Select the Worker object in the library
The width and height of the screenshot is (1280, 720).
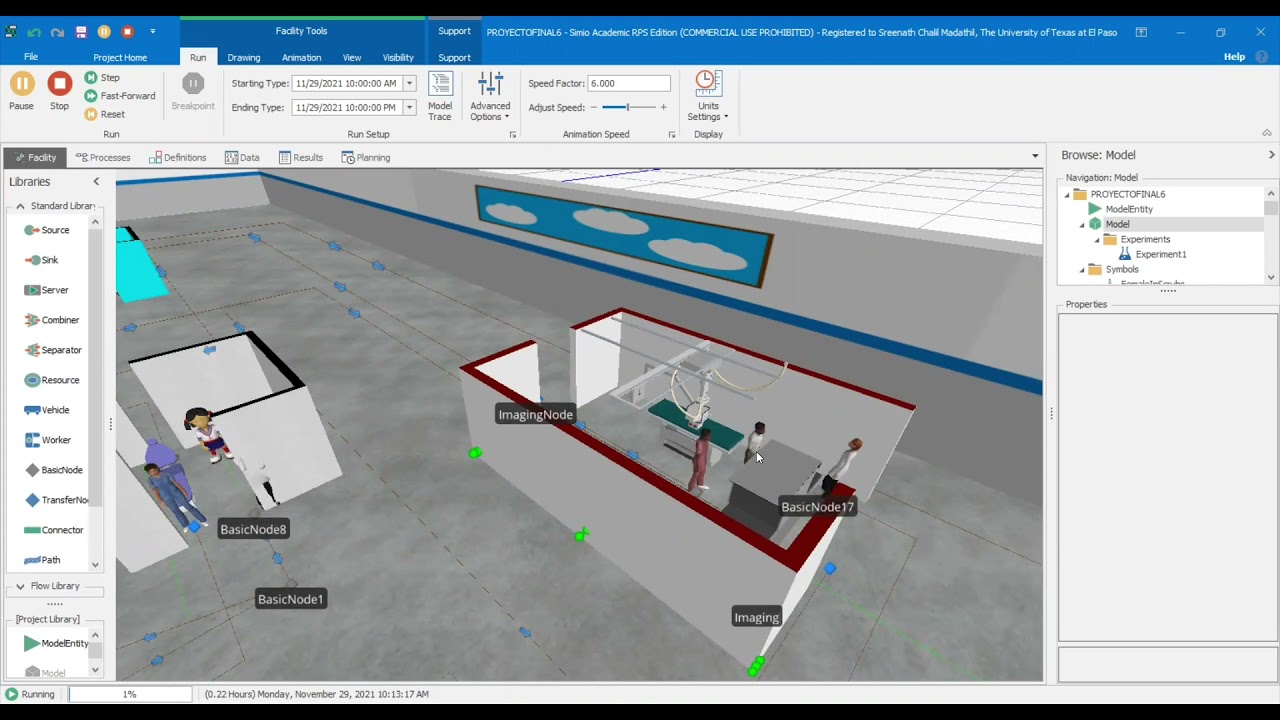point(47,440)
